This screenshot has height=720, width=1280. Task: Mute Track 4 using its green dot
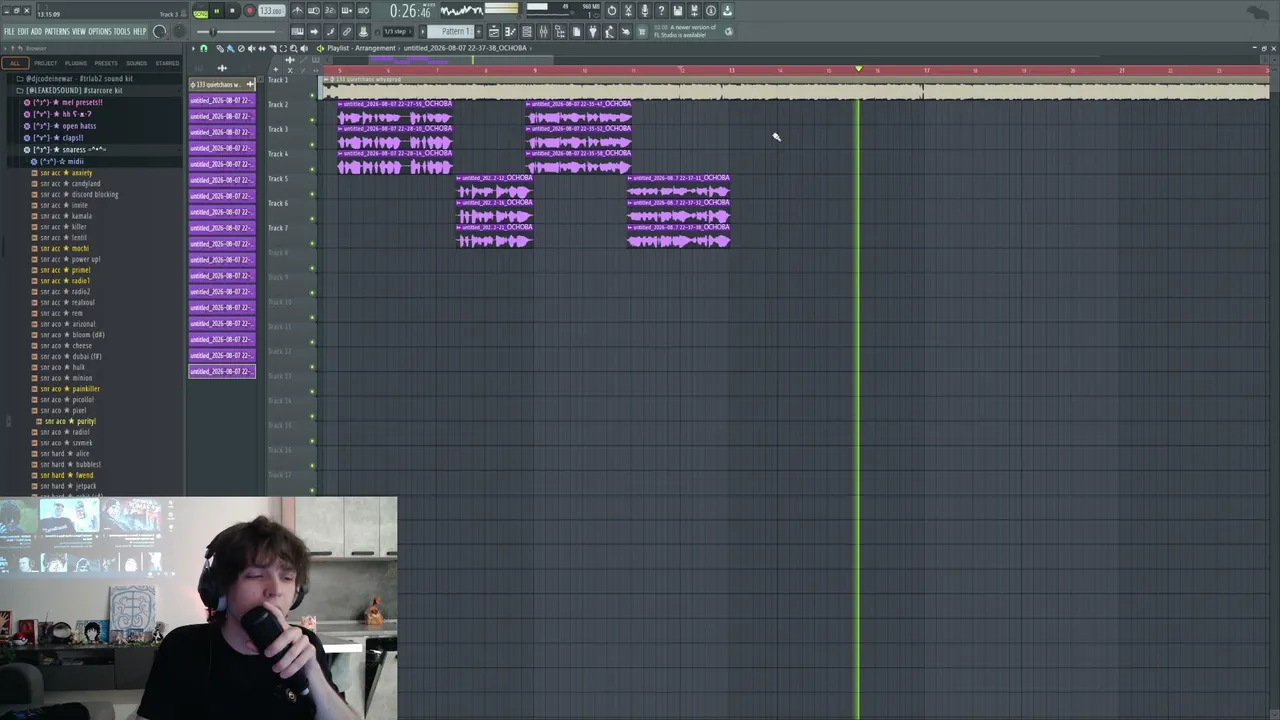coord(312,169)
